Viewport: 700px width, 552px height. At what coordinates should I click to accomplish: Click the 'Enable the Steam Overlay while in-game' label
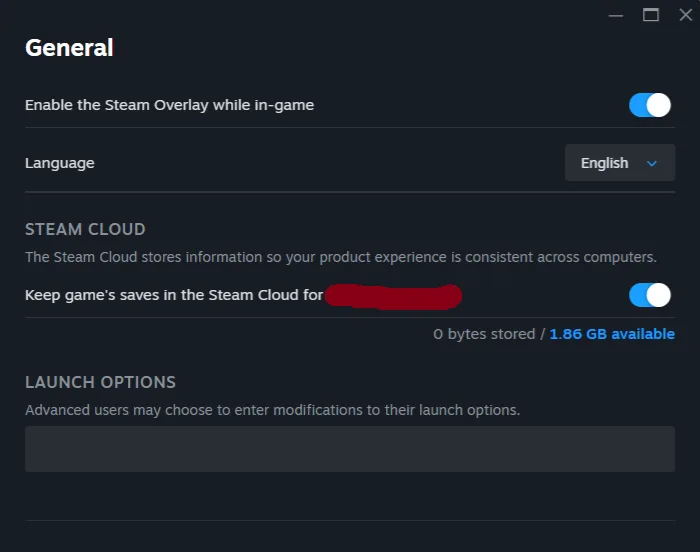(169, 105)
